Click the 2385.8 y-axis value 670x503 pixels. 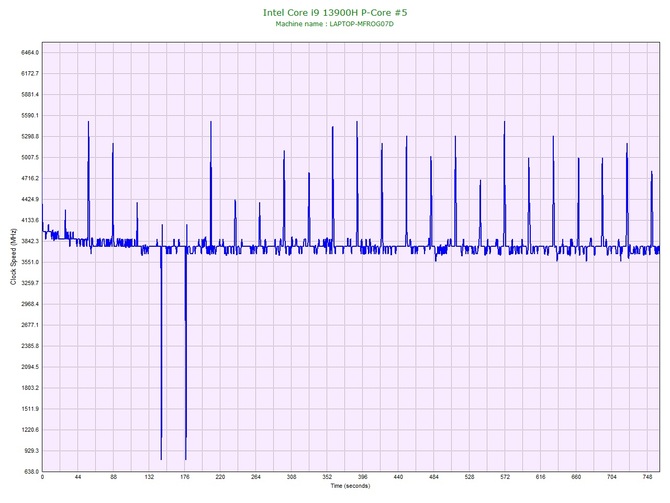click(30, 346)
